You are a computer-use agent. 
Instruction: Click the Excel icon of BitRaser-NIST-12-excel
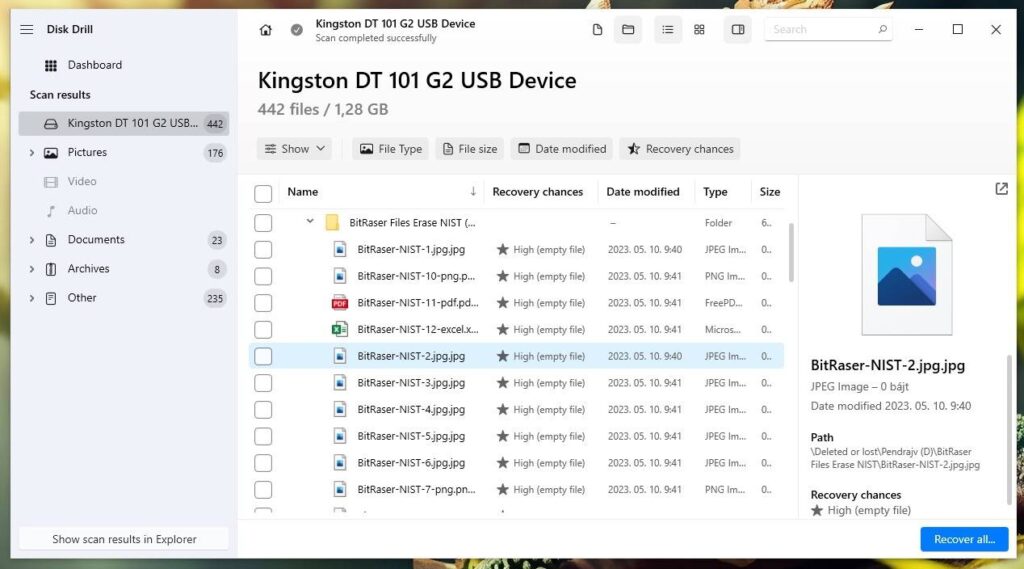click(340, 329)
